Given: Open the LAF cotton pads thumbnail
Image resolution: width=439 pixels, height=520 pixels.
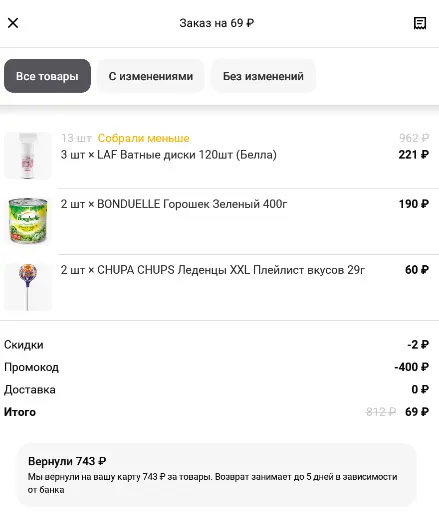Looking at the screenshot, I should 28,156.
